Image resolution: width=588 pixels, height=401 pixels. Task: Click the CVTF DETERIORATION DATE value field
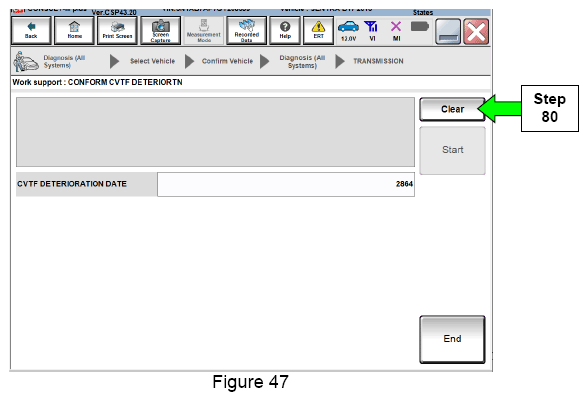286,184
